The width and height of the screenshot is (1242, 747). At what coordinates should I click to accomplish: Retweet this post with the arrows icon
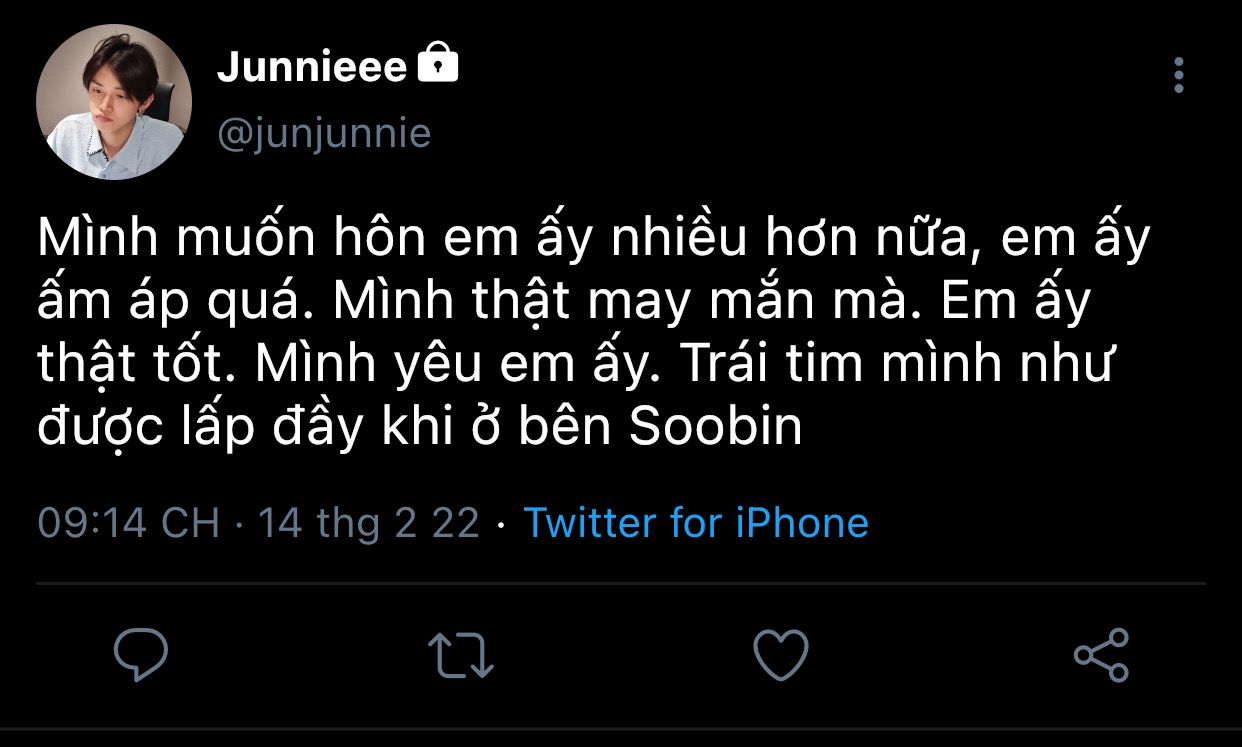(x=461, y=655)
